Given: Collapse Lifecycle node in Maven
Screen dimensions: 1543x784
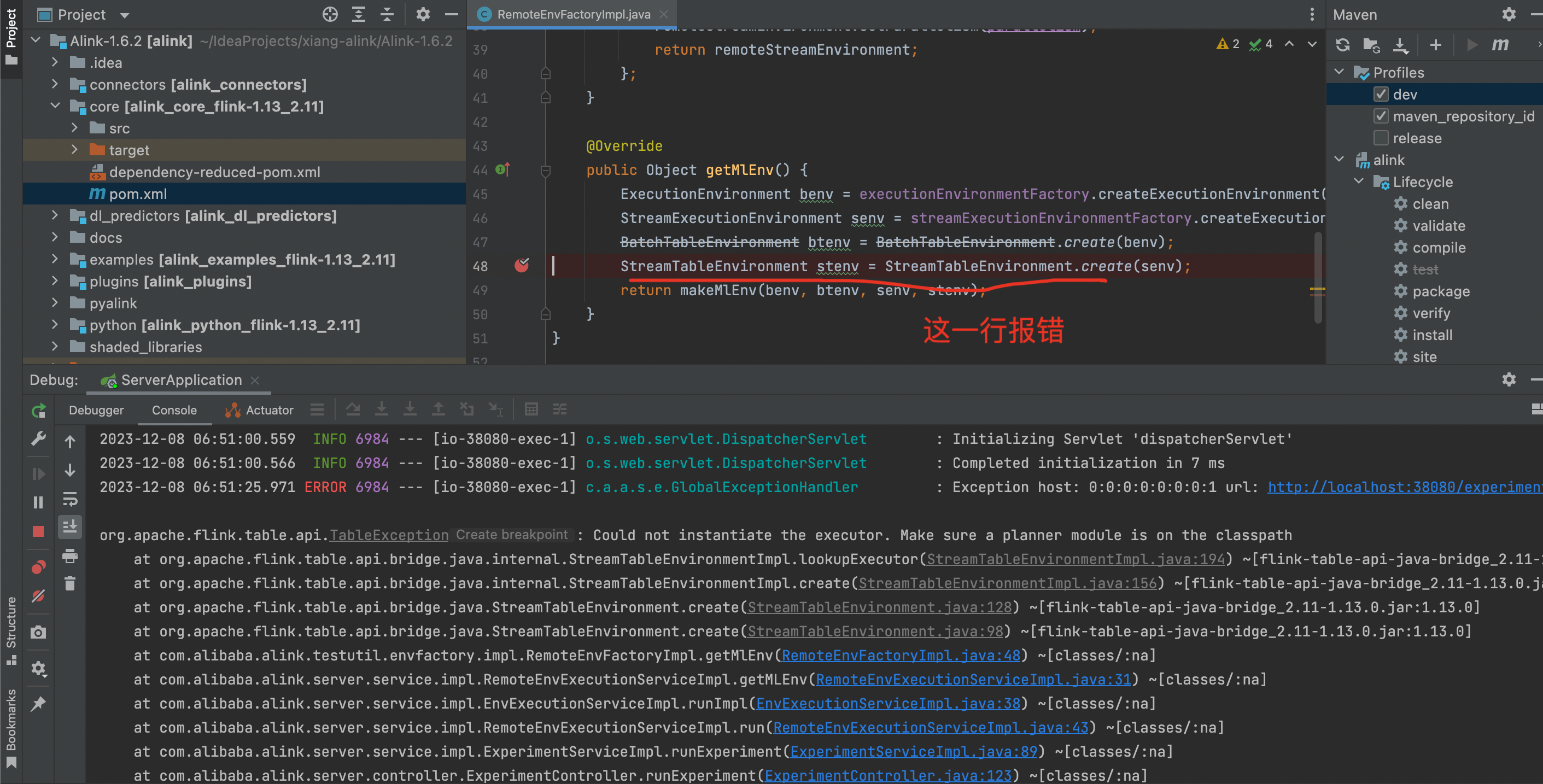Looking at the screenshot, I should (1359, 182).
